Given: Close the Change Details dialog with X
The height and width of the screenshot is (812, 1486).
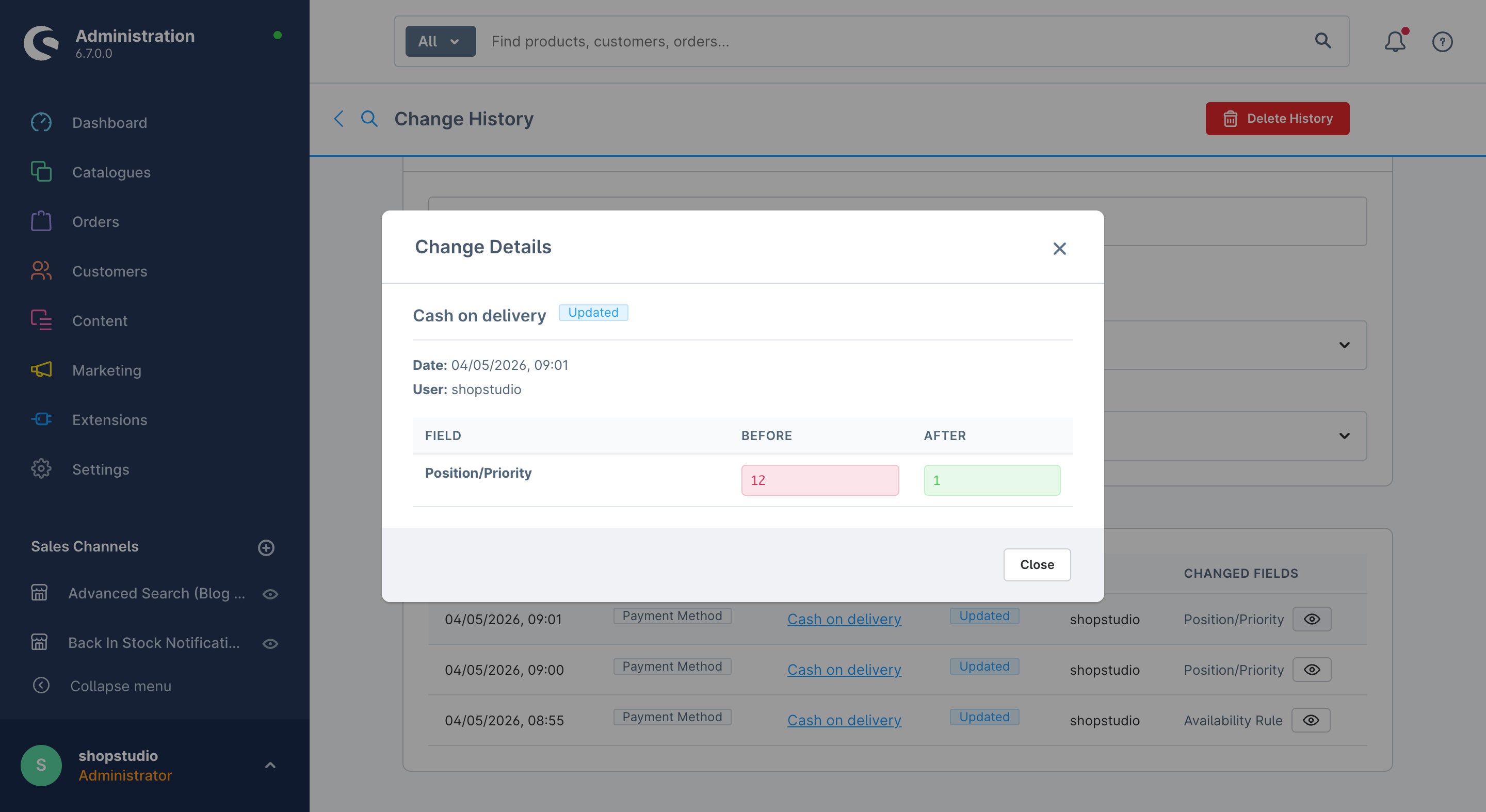Looking at the screenshot, I should coord(1059,249).
